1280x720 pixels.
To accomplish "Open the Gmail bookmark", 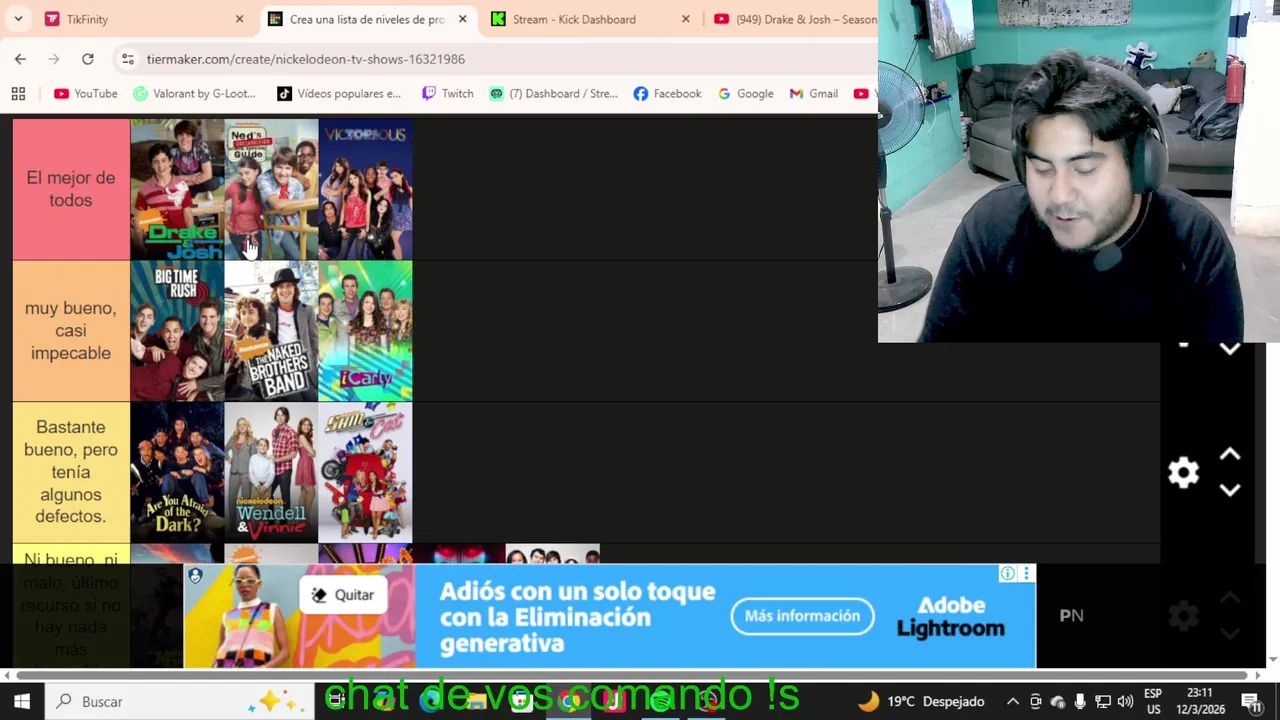I will click(x=813, y=94).
